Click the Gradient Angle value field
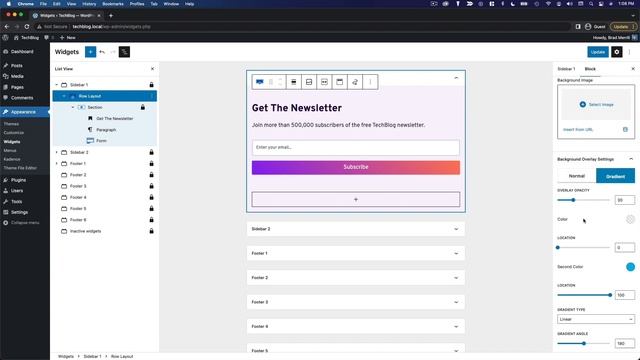Viewport: 640px width, 360px height. click(x=624, y=343)
